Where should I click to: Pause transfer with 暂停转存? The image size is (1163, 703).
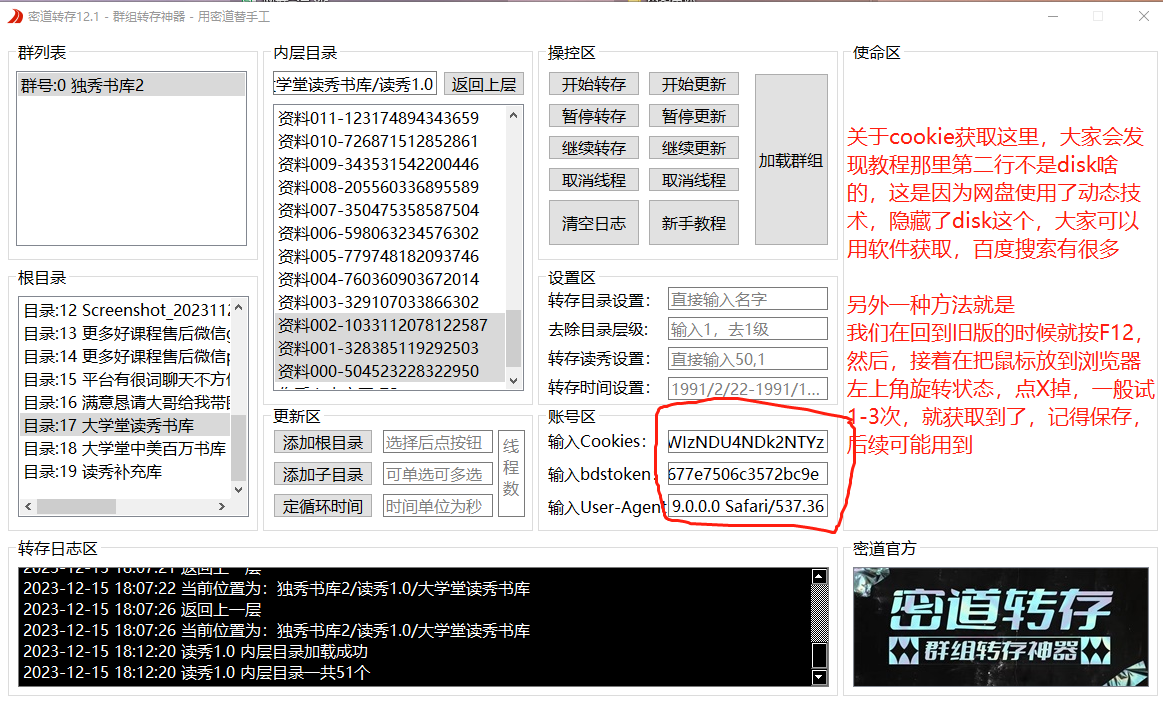coord(593,116)
